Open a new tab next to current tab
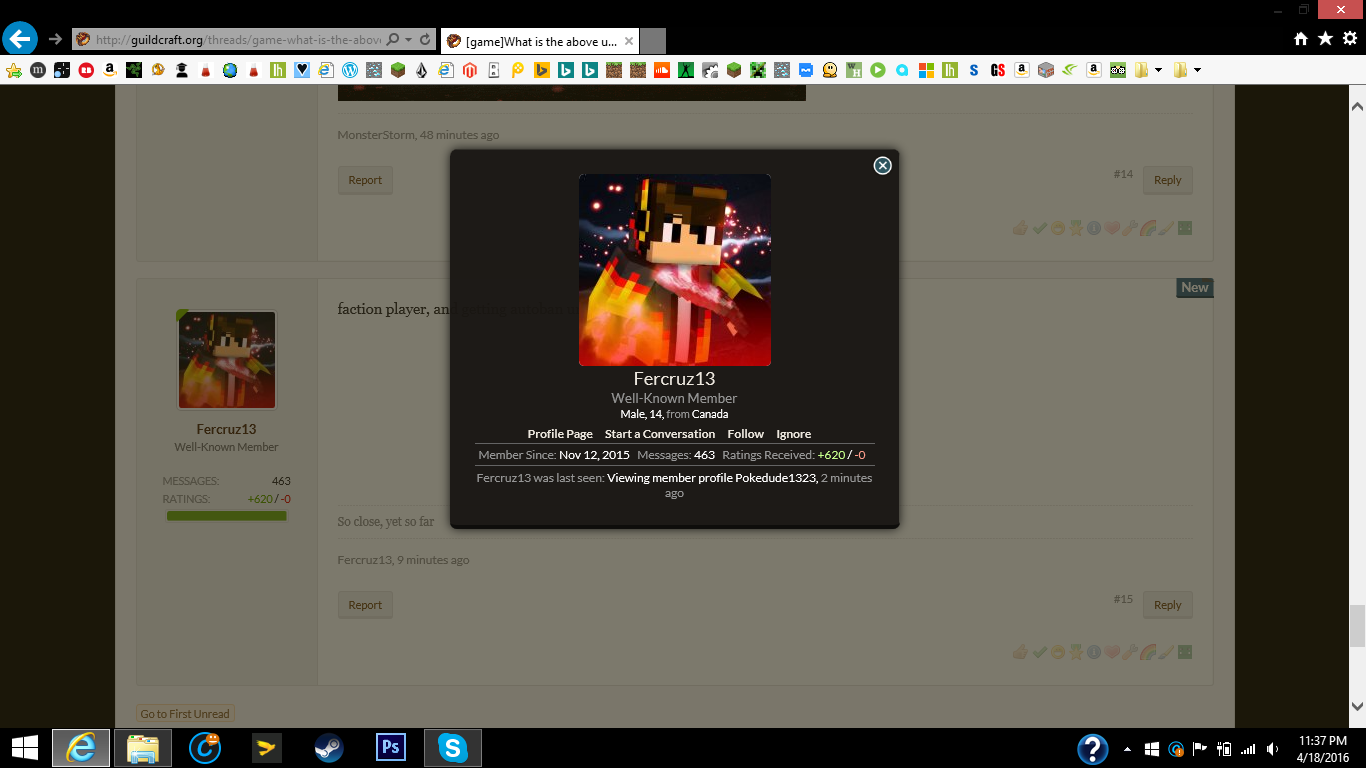1366x768 pixels. (653, 41)
